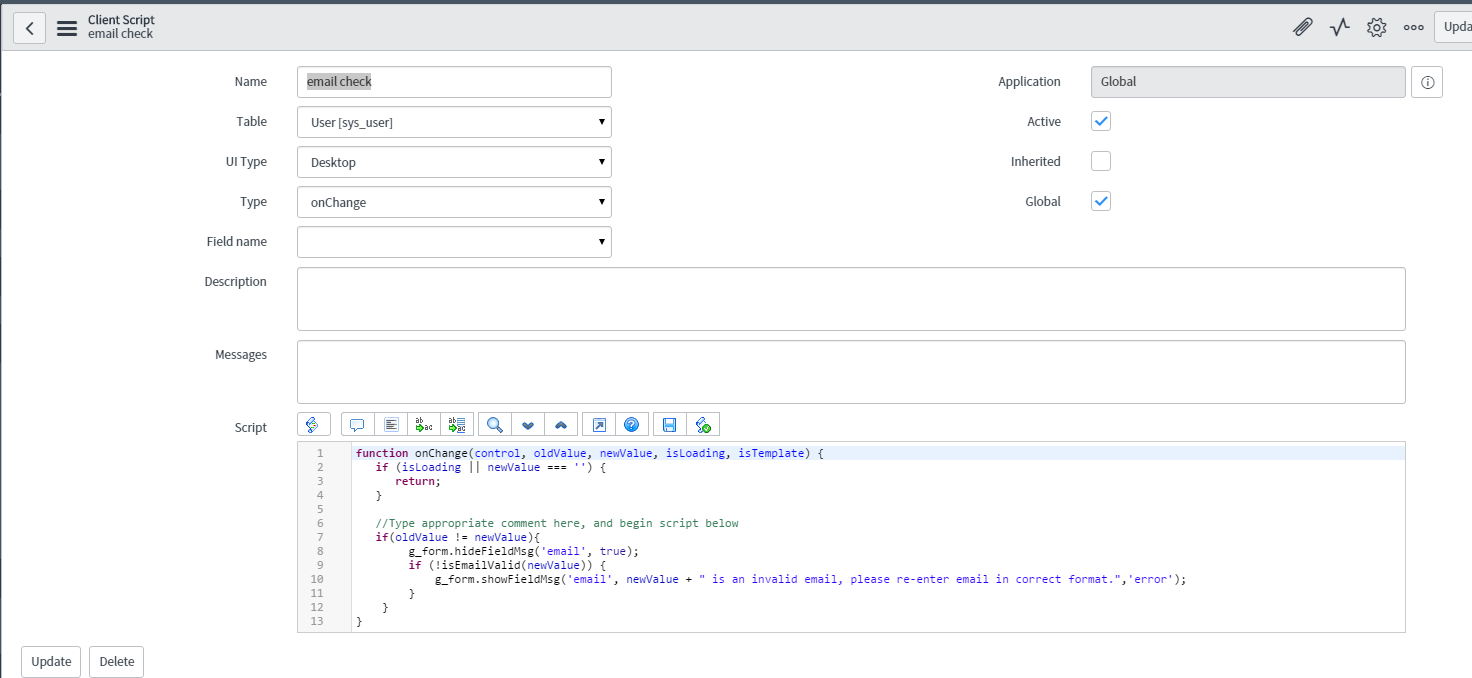Viewport: 1472px width, 678px height.
Task: Click the 'Field name' label
Action: click(239, 242)
